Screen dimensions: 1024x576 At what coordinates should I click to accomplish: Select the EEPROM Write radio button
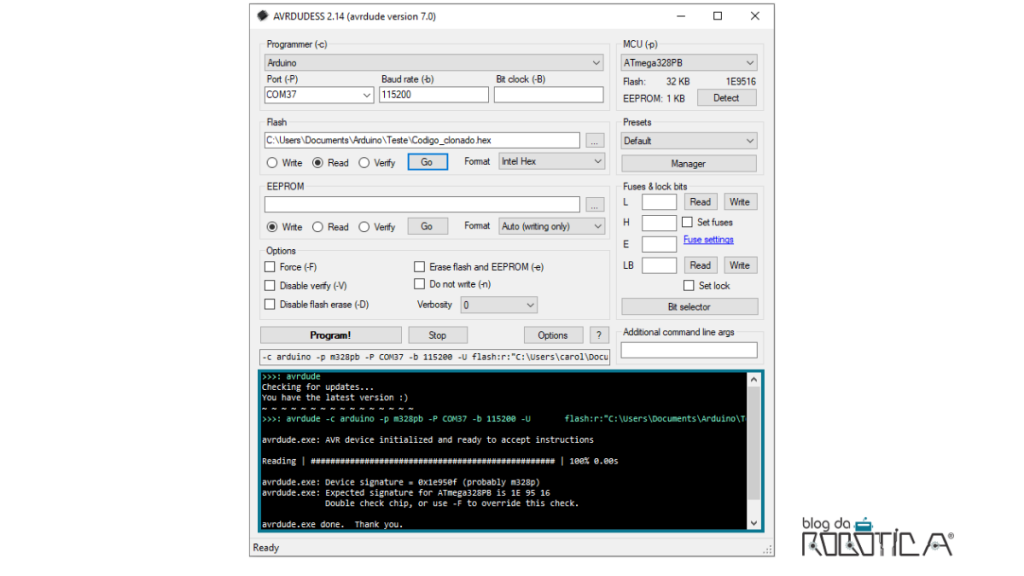pos(272,227)
